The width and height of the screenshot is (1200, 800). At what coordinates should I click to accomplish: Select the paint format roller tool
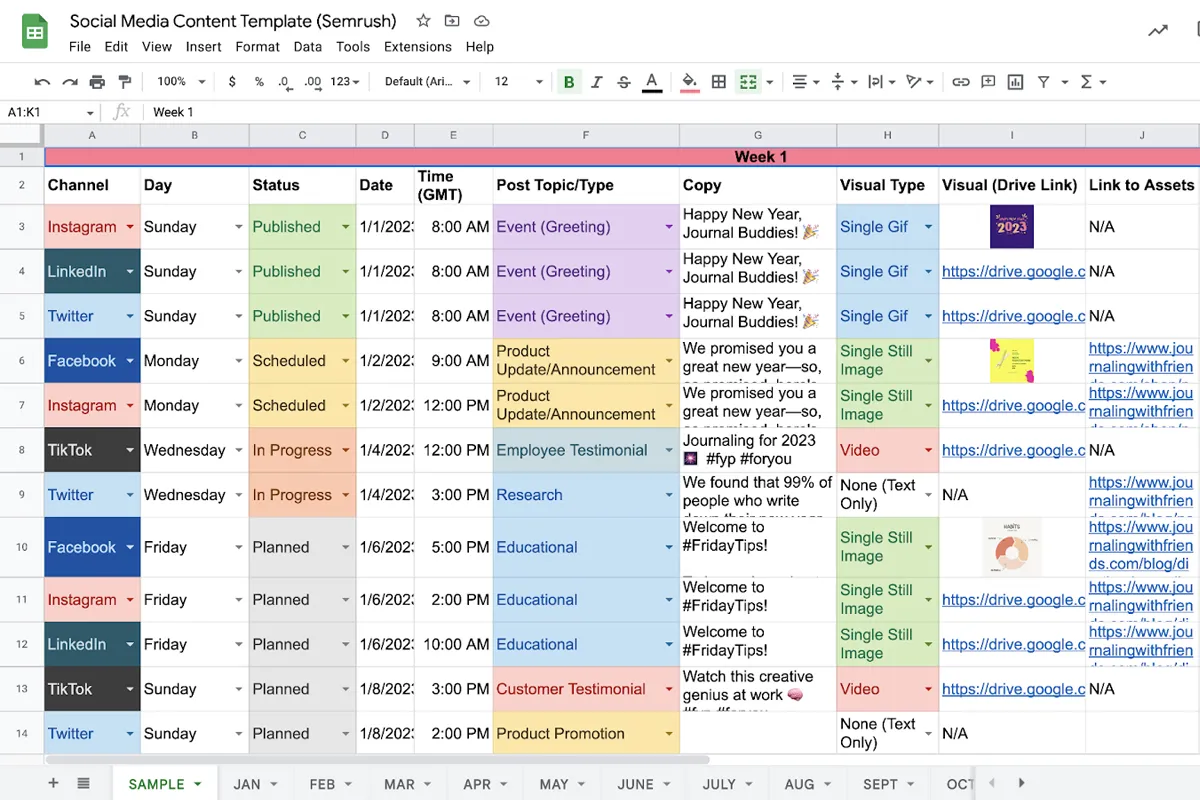[x=124, y=82]
